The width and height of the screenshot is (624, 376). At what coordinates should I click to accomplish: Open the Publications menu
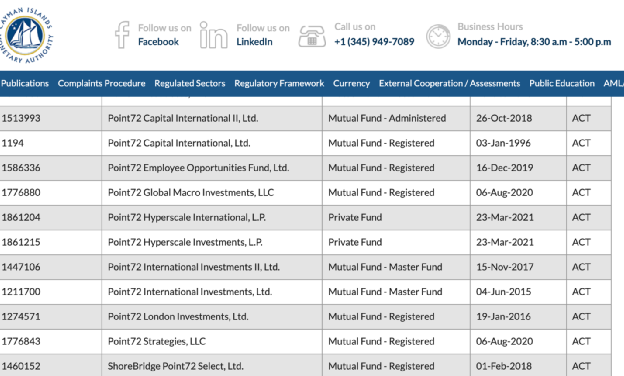click(25, 84)
